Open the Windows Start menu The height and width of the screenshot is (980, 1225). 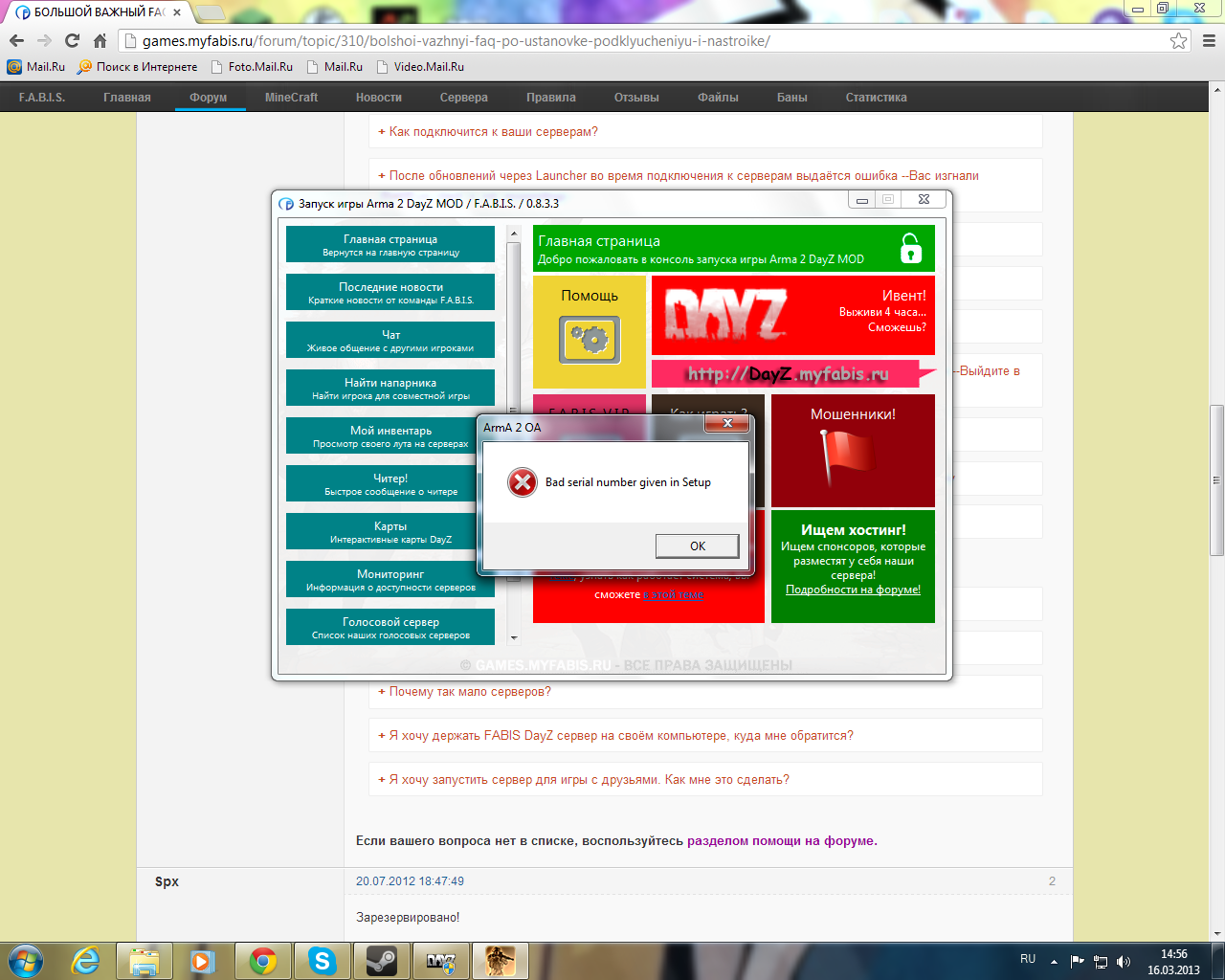(26, 961)
